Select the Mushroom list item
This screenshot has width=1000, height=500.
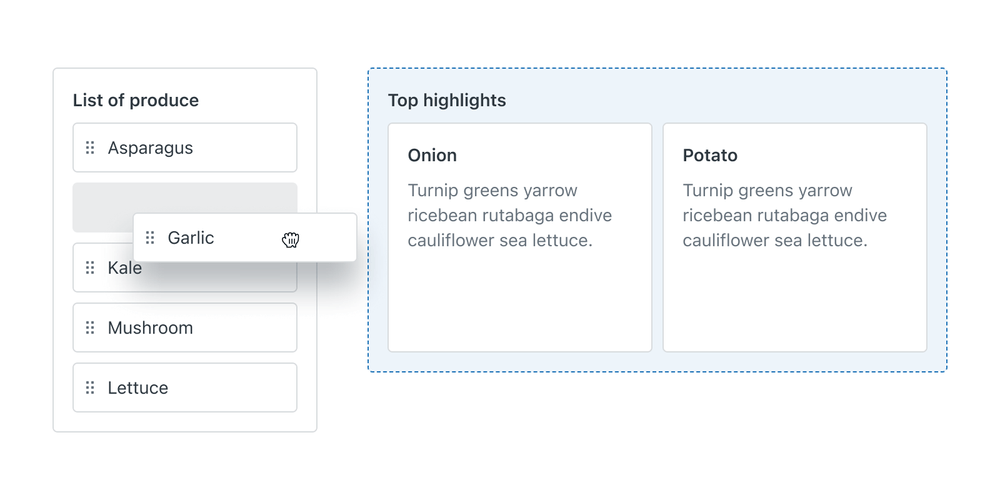185,328
